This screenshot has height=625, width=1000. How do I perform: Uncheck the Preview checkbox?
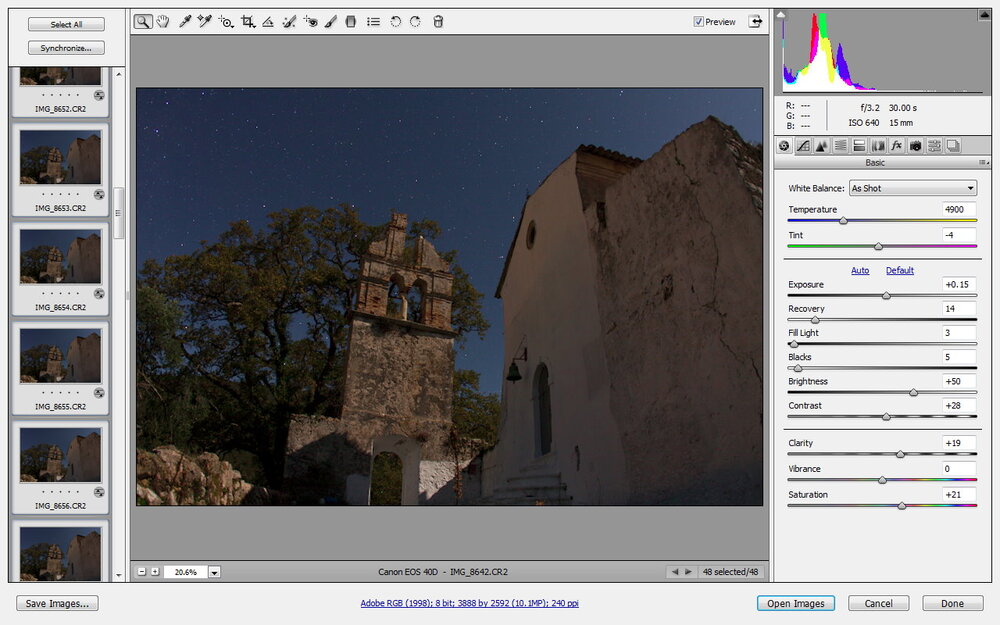pyautogui.click(x=699, y=22)
